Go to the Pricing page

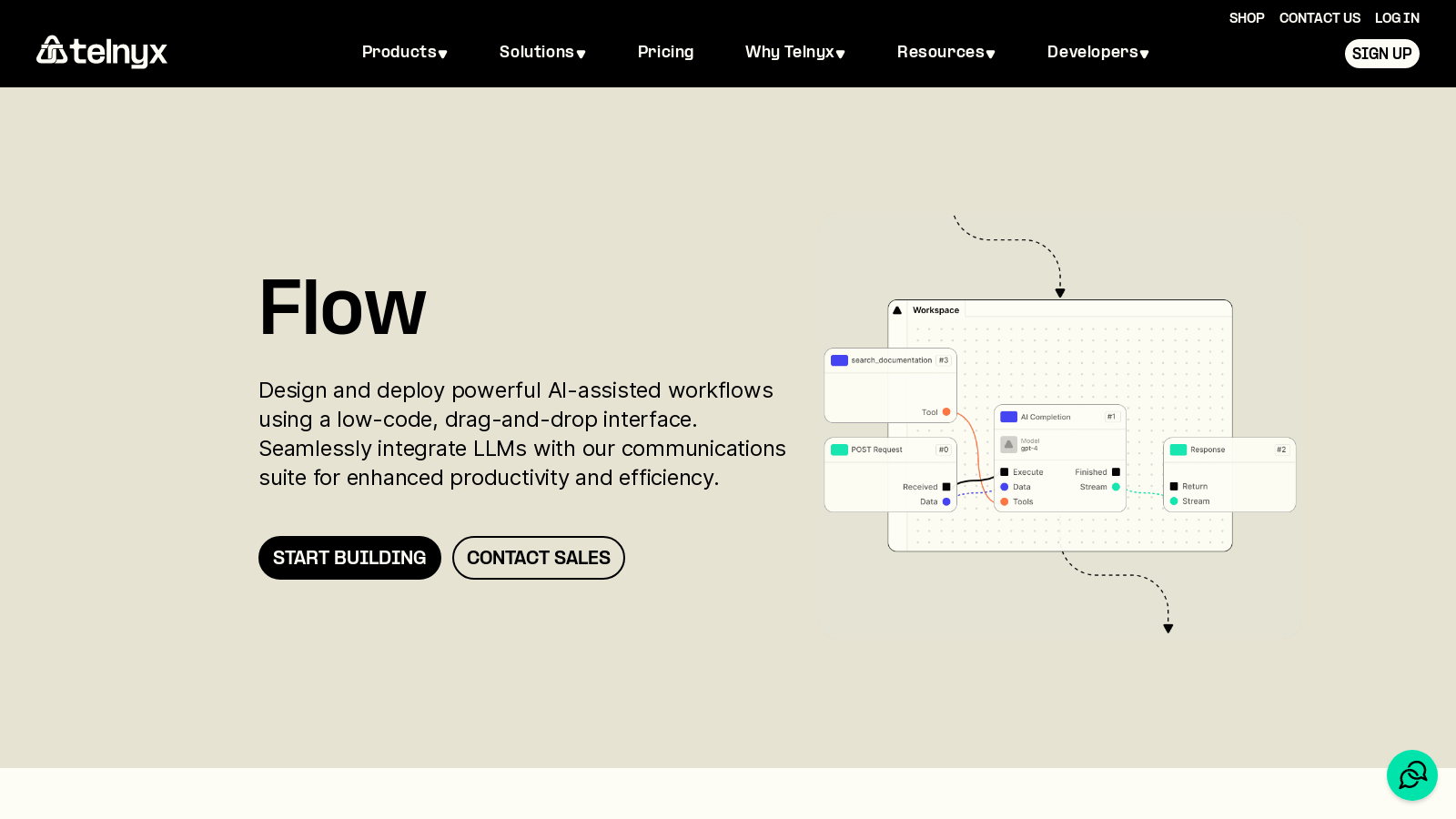point(666,52)
